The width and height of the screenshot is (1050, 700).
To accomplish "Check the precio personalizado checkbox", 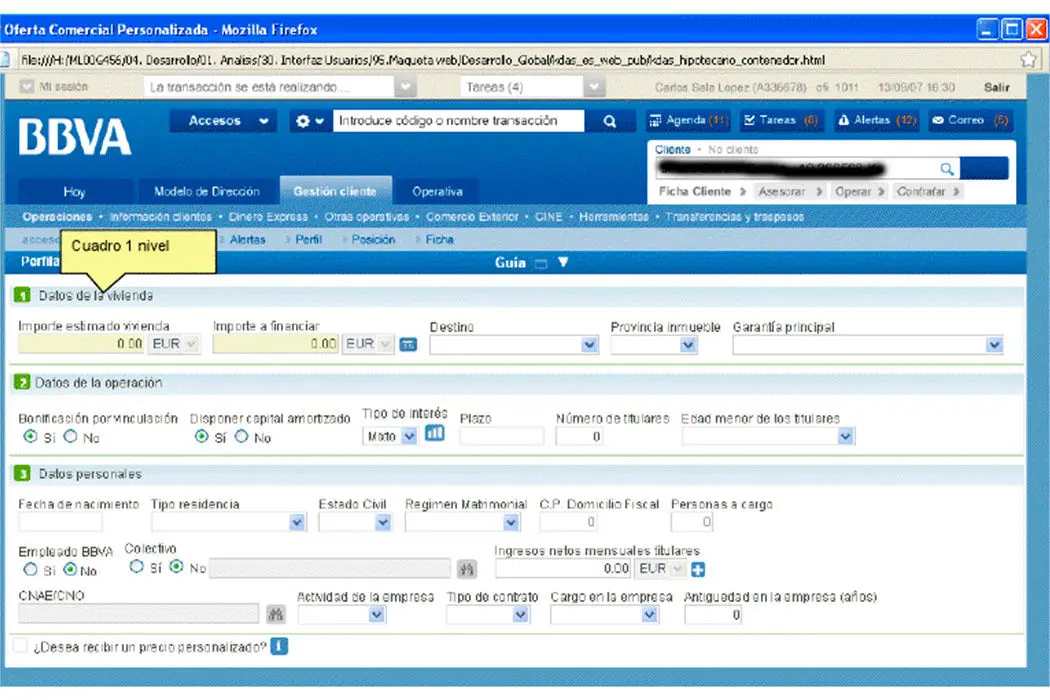I will pos(18,646).
